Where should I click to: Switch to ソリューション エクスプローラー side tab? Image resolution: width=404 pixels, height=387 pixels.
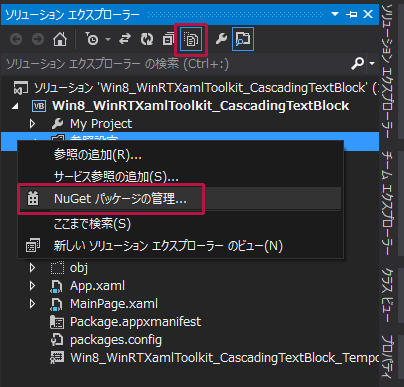pyautogui.click(x=388, y=71)
